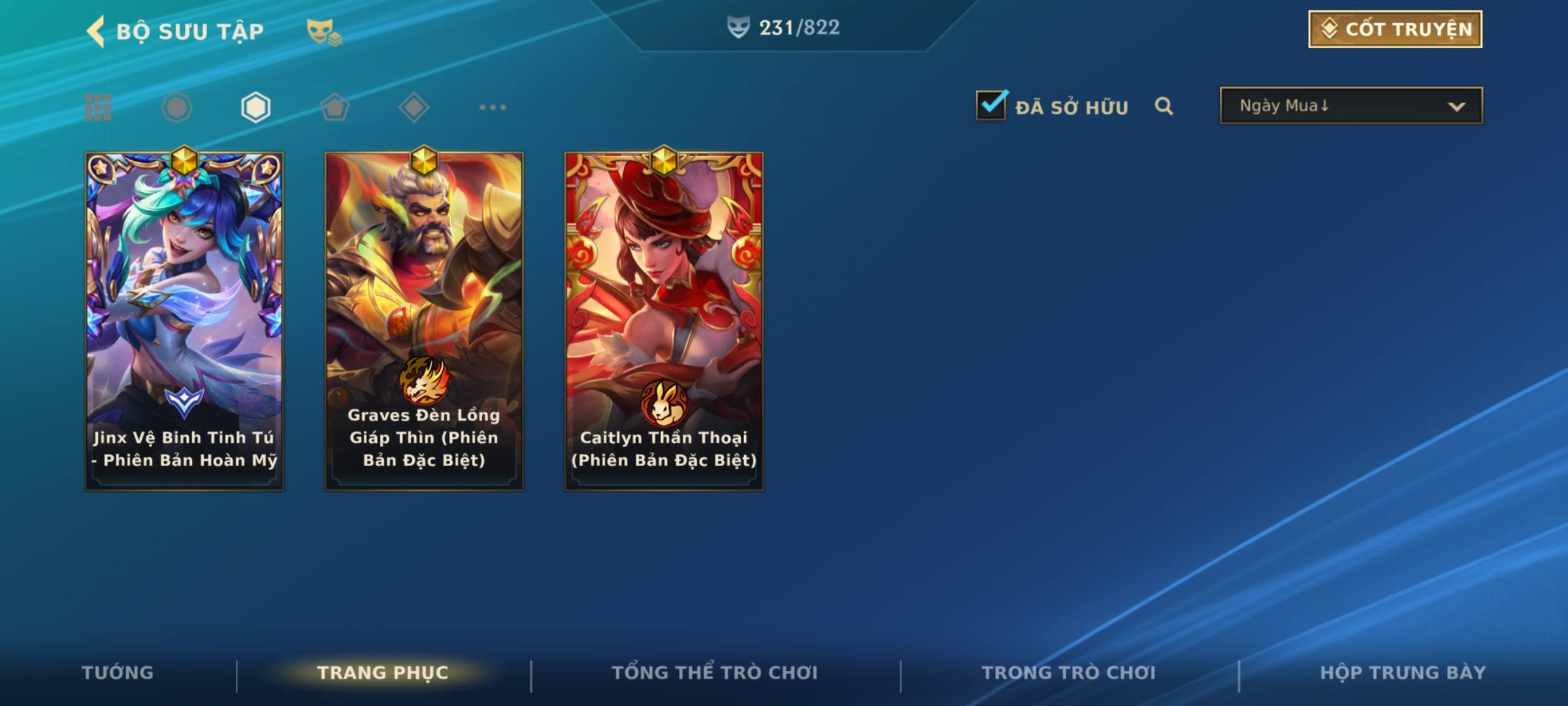Screen dimensions: 1568x706
Task: Click the Cốt Truyện button
Action: 1395,29
